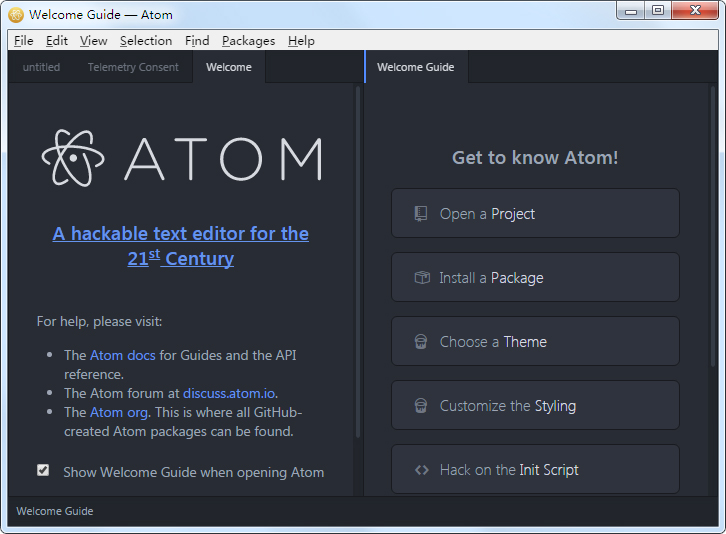Image resolution: width=726 pixels, height=534 pixels.
Task: Expand the Customize the Styling card
Action: pos(535,405)
